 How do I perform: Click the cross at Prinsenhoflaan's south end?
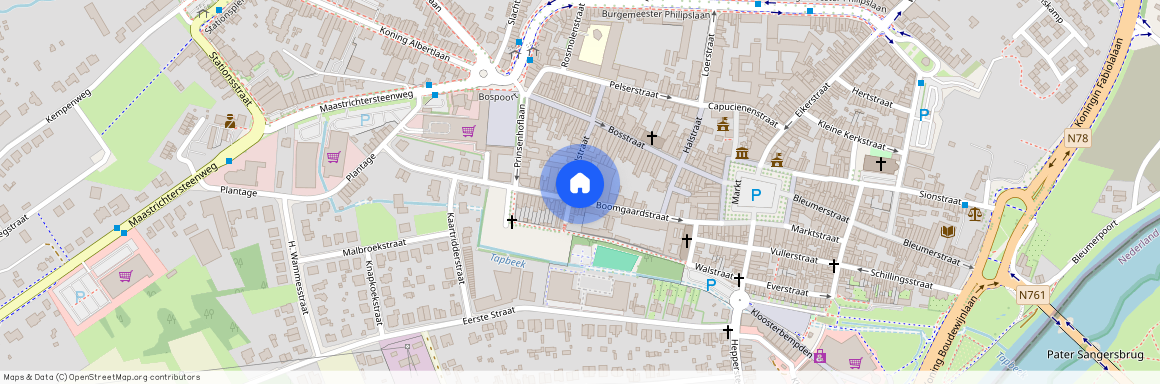[511, 221]
